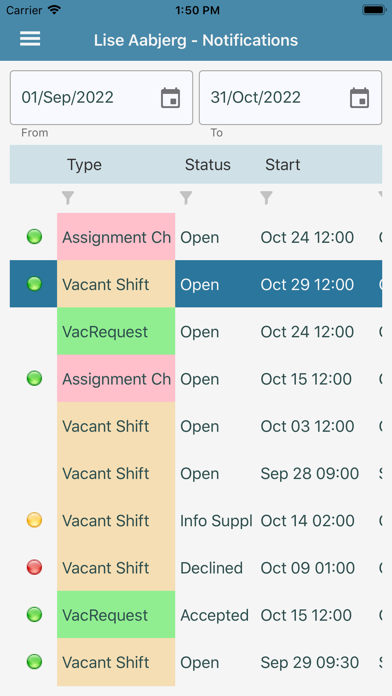
Task: Select the highlighted Vacant Shift Oct 29 row
Action: 196,284
